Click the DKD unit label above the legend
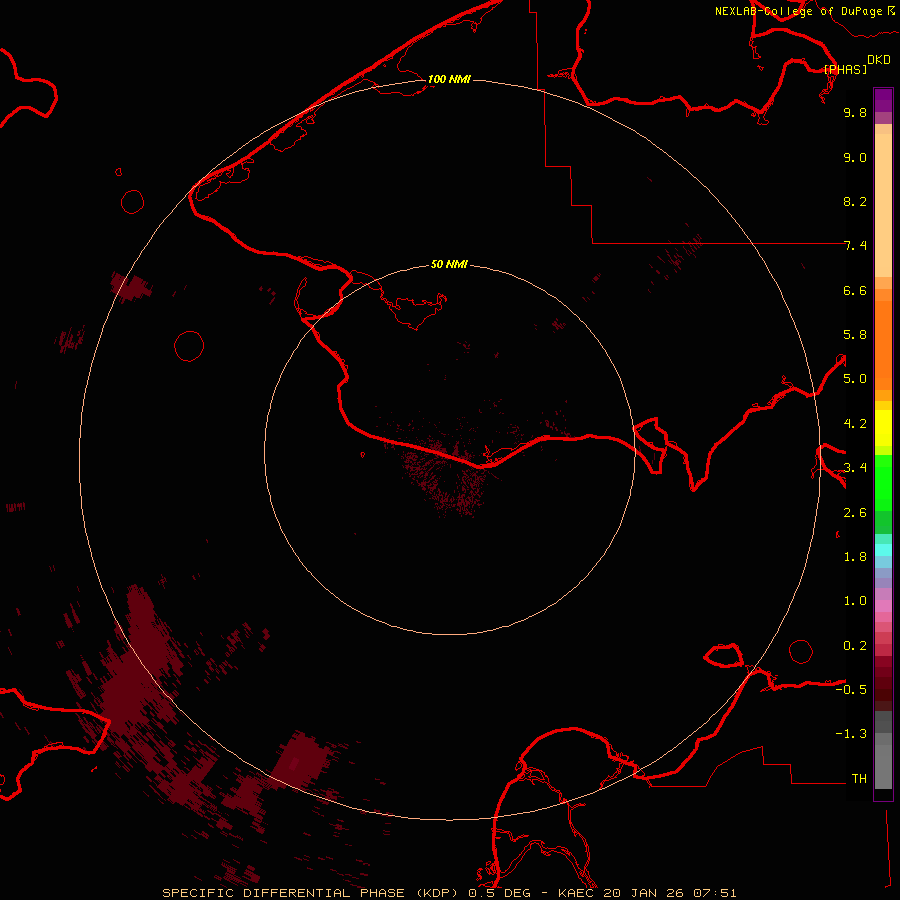Screen dimensions: 900x900 (x=878, y=59)
